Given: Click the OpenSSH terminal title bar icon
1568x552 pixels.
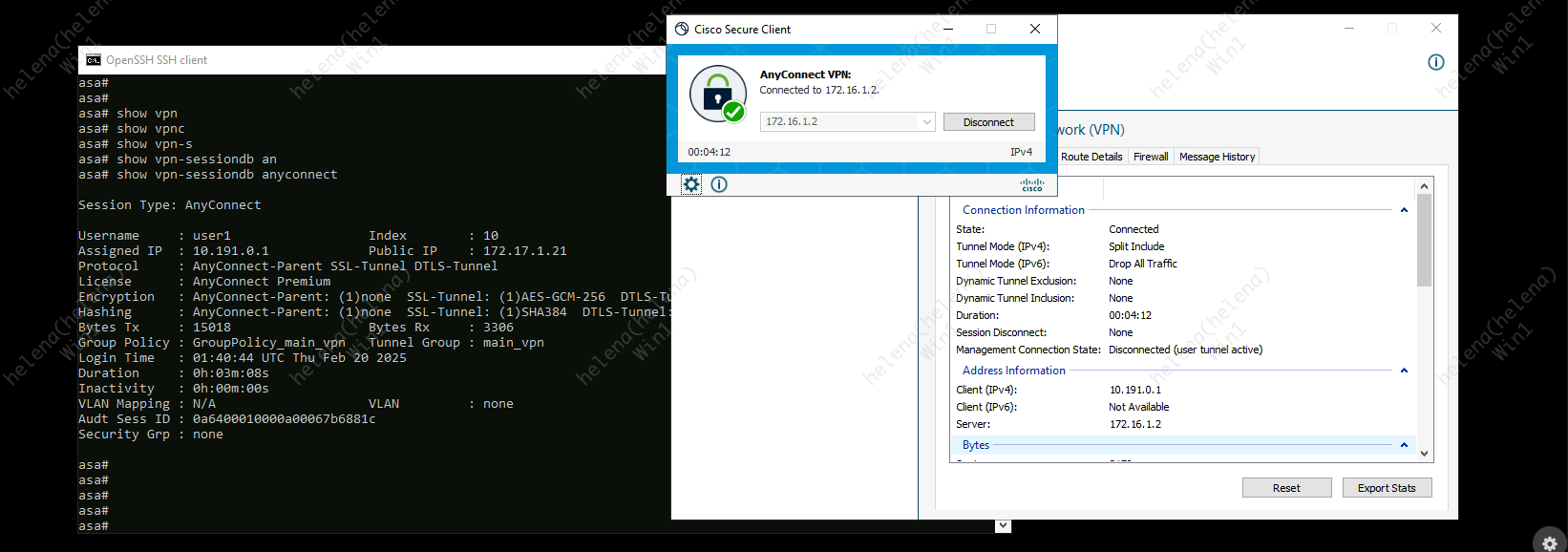Looking at the screenshot, I should point(94,60).
